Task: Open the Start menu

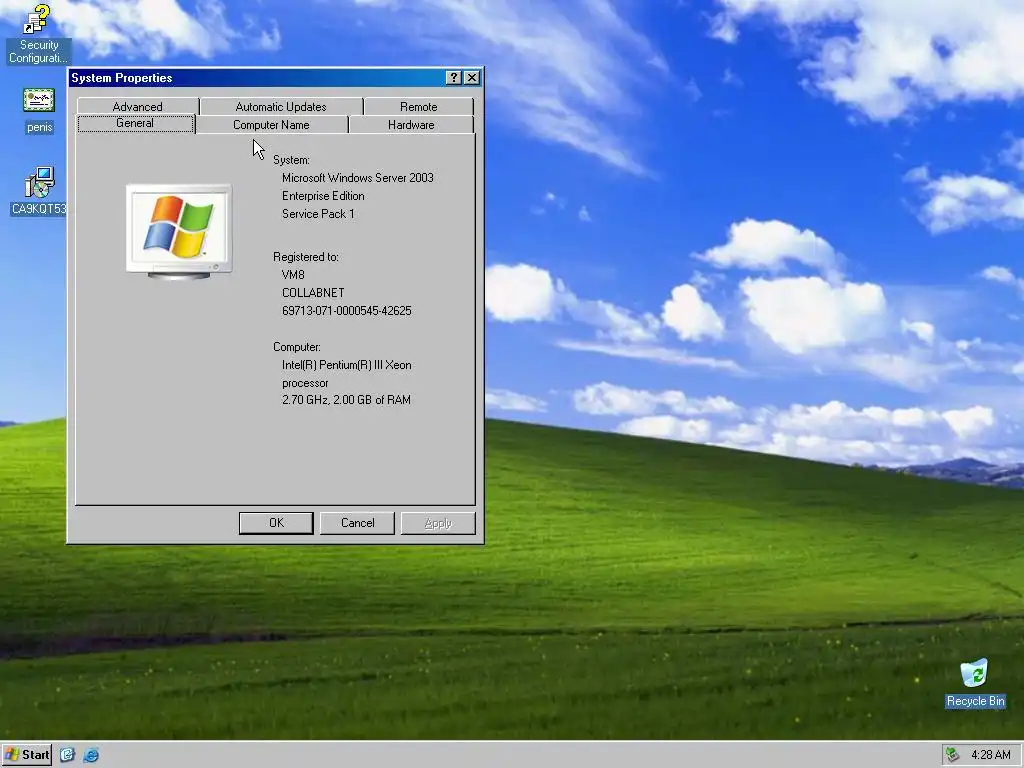Action: tap(27, 755)
